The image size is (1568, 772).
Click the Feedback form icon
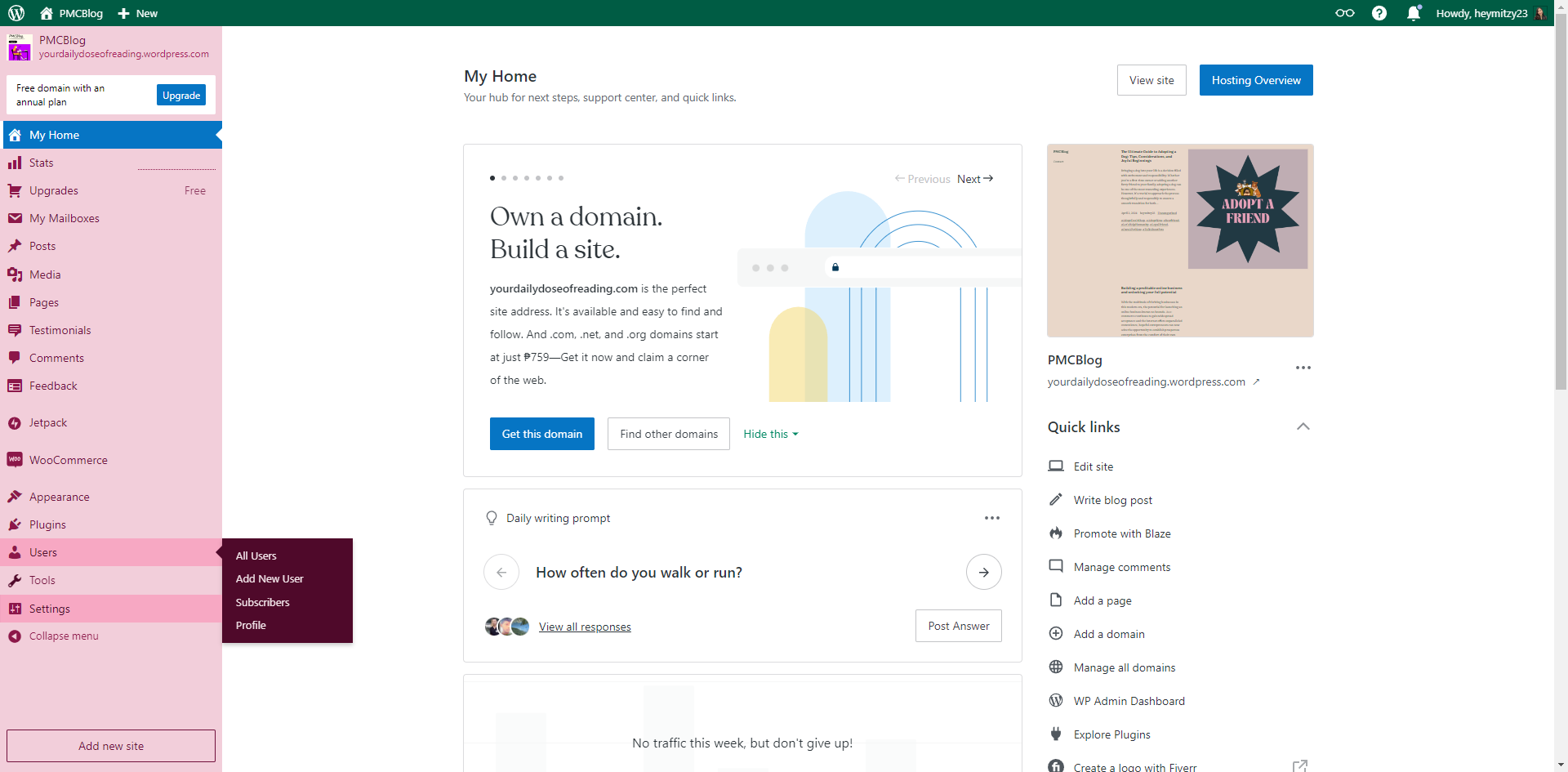point(15,386)
